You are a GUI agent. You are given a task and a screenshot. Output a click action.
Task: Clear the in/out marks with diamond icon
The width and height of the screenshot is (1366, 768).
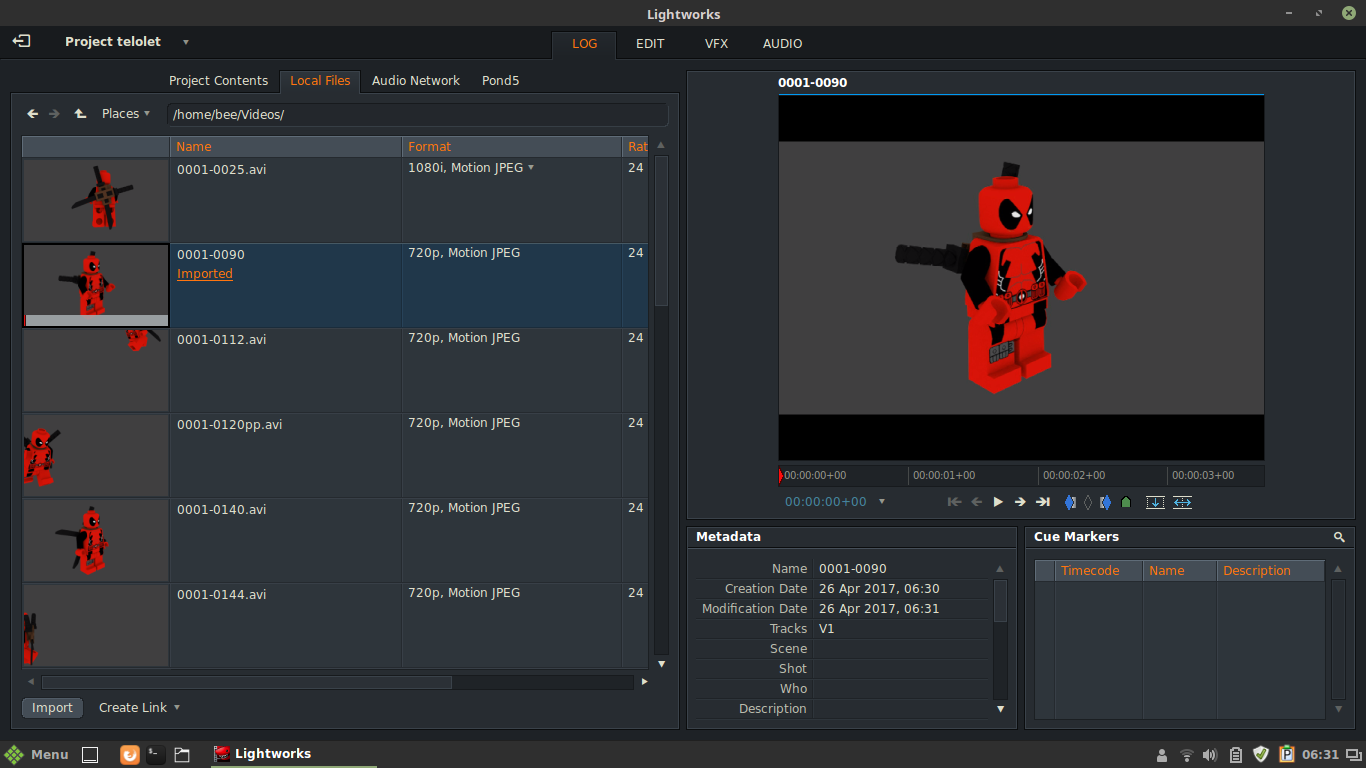1088,502
